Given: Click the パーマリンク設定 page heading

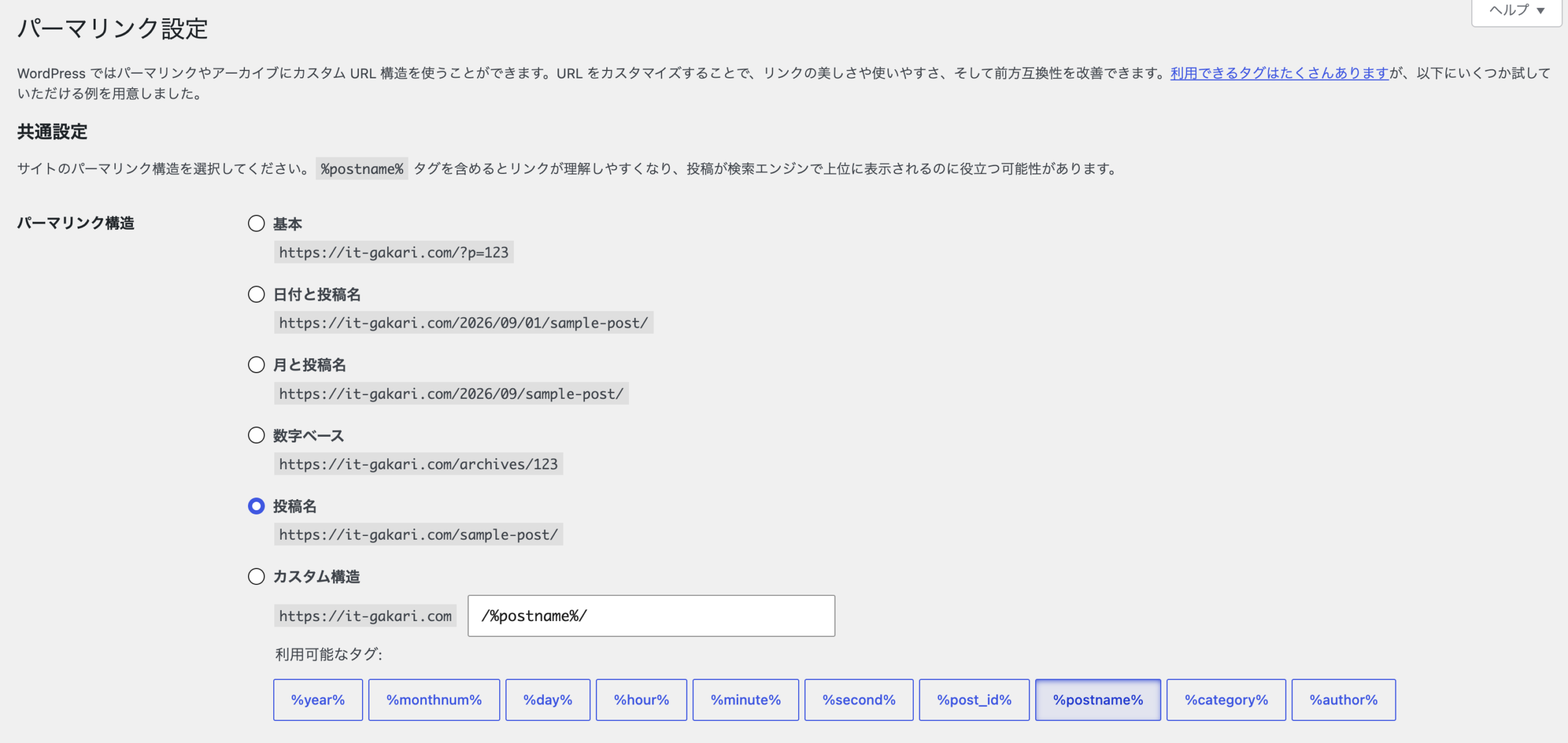Looking at the screenshot, I should pos(113,29).
